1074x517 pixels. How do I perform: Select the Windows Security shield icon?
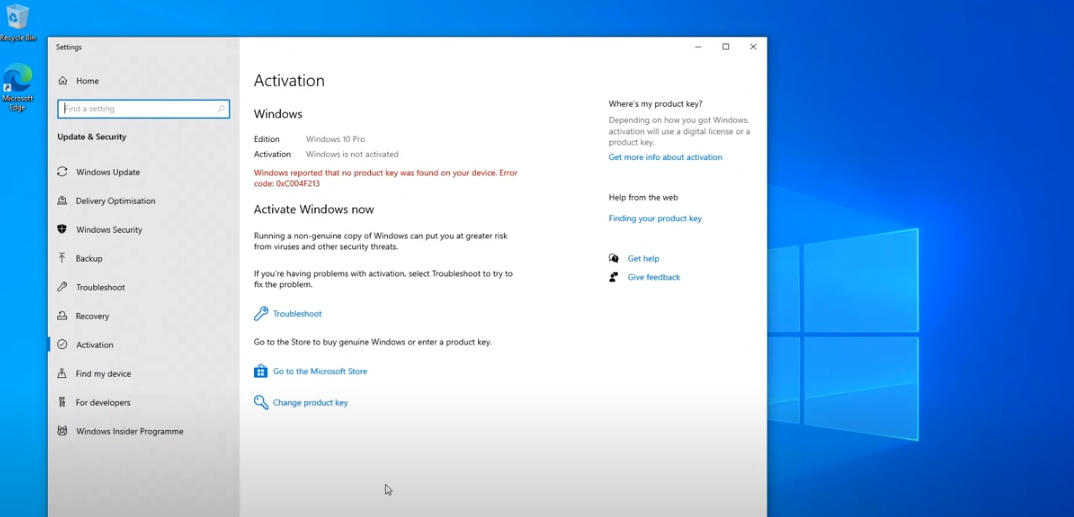tap(62, 229)
